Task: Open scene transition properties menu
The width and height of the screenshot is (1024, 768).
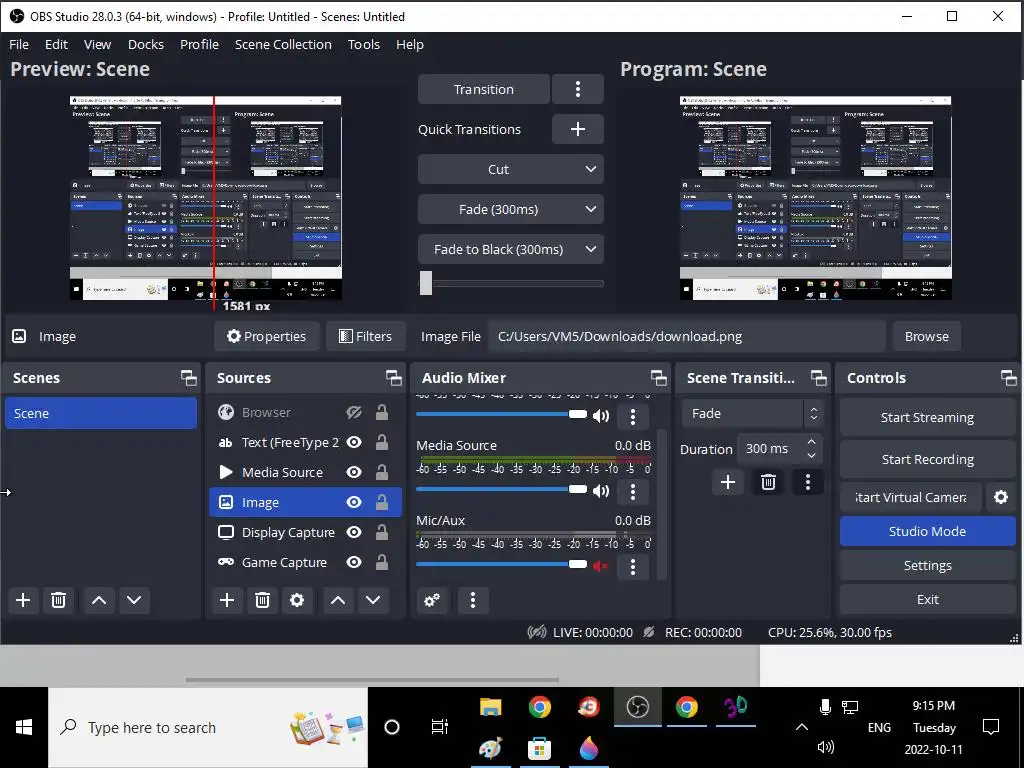Action: [808, 483]
